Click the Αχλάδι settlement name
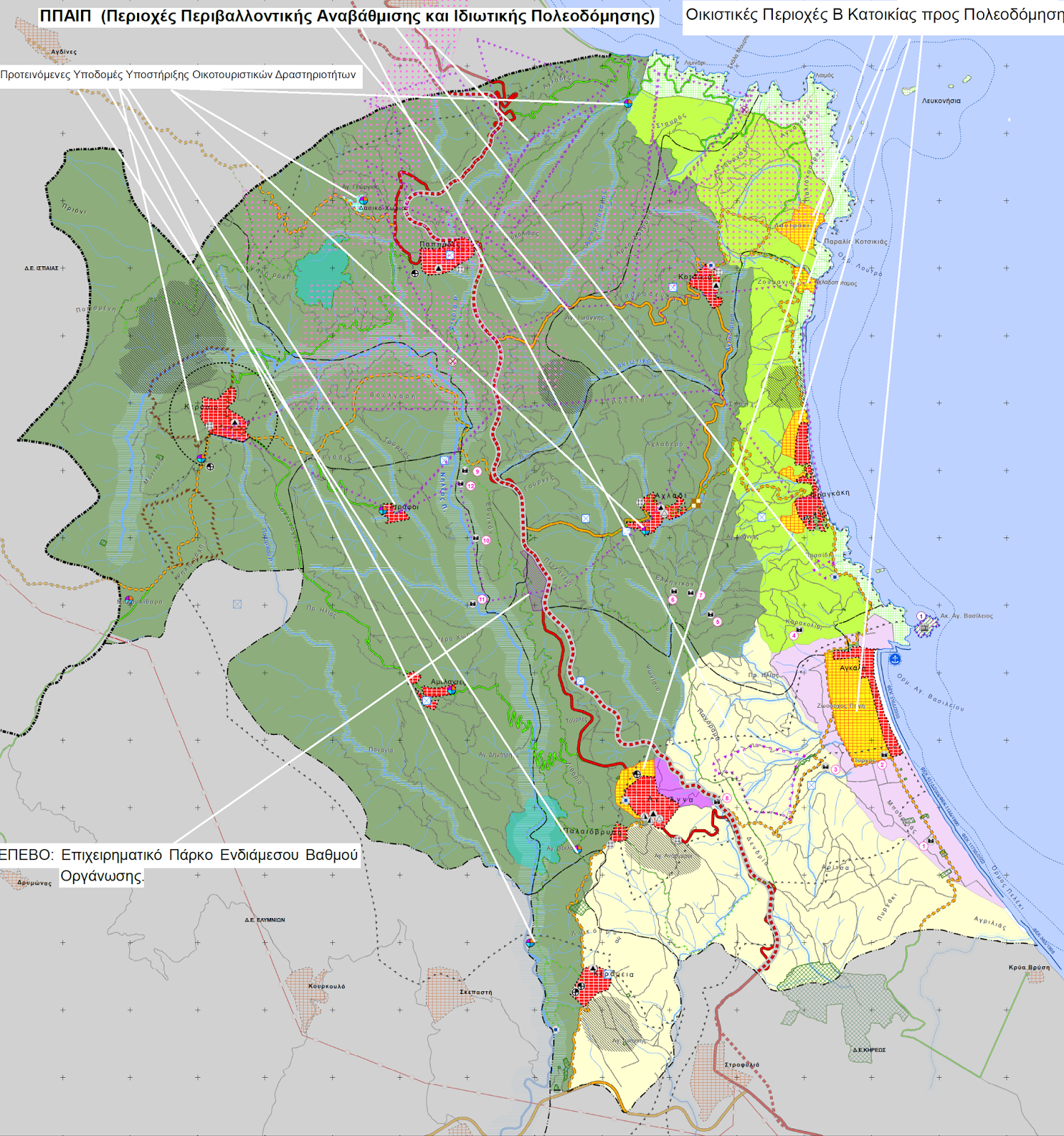The width and height of the screenshot is (1064, 1136). [x=671, y=496]
